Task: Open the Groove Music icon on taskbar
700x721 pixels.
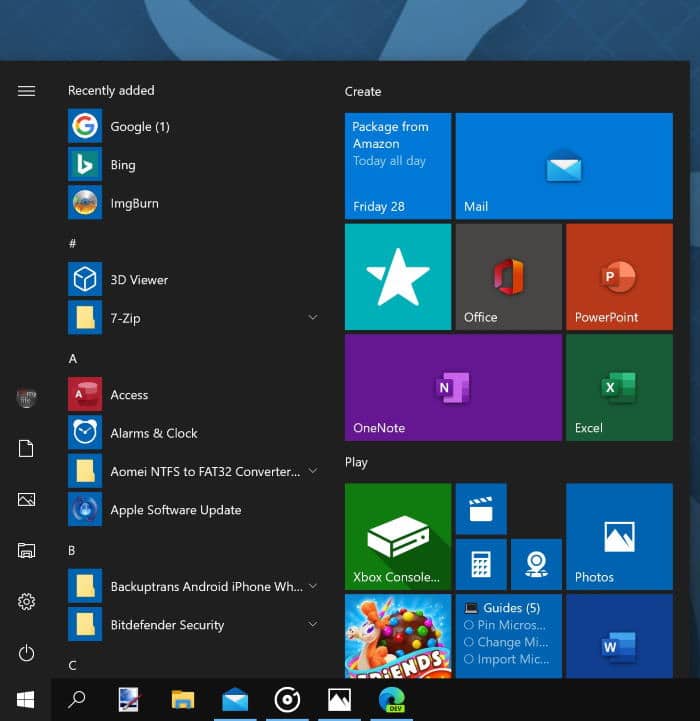Action: click(x=287, y=700)
